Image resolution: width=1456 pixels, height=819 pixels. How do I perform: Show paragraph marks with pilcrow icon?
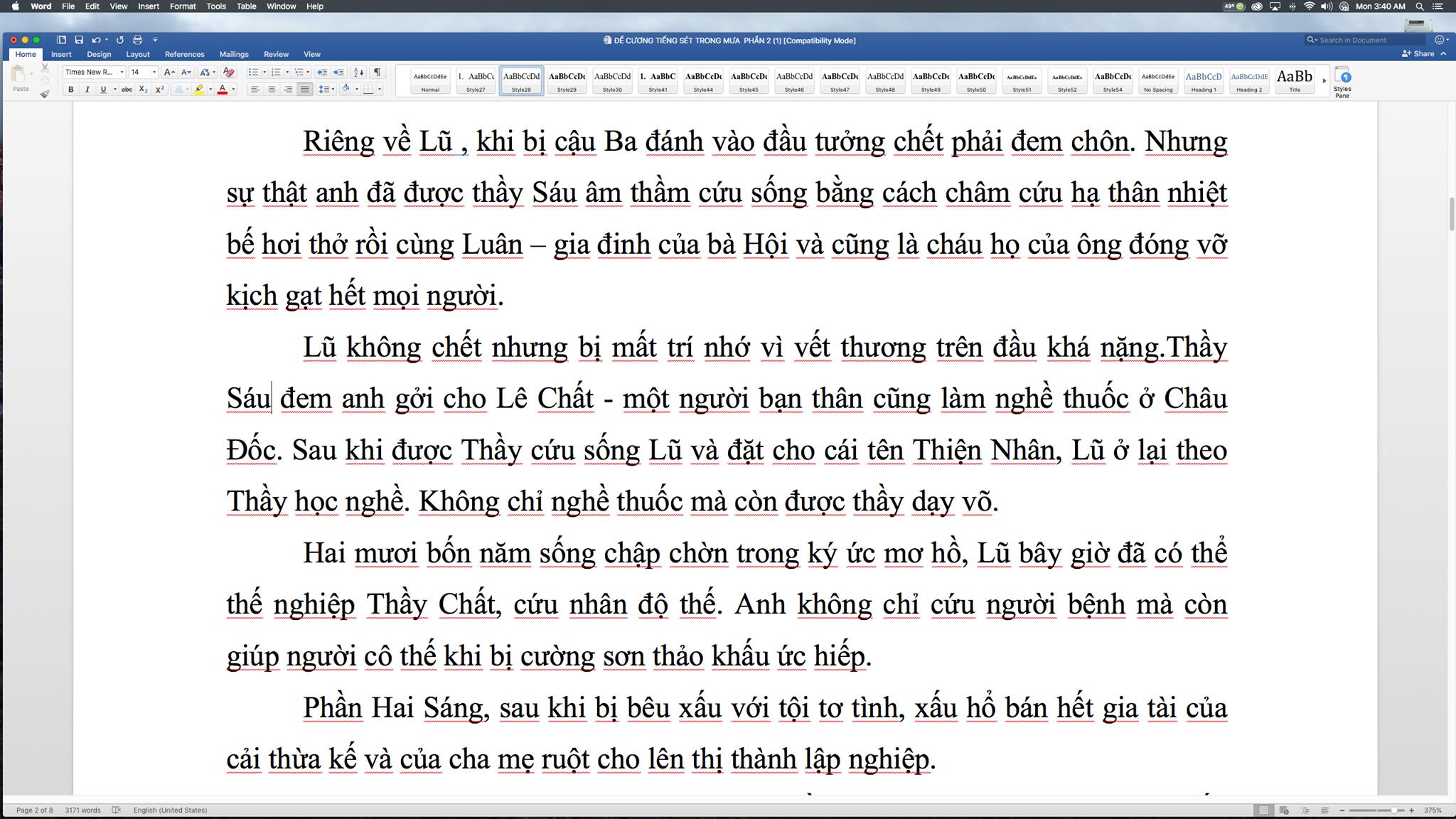377,72
